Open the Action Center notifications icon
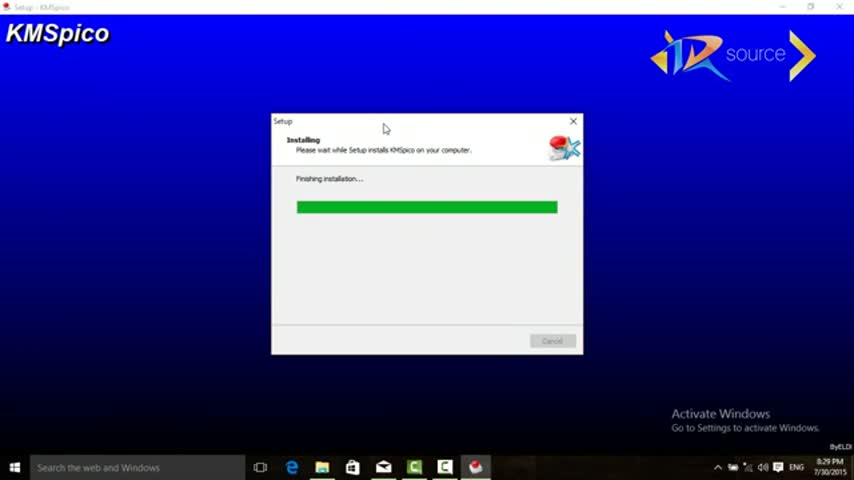The image size is (854, 480). click(778, 467)
